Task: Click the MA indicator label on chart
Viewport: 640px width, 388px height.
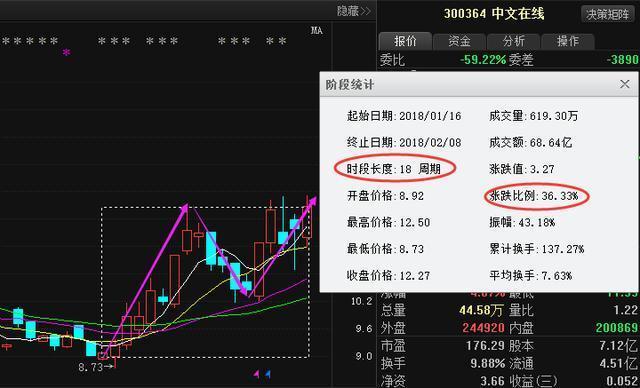Action: point(317,31)
